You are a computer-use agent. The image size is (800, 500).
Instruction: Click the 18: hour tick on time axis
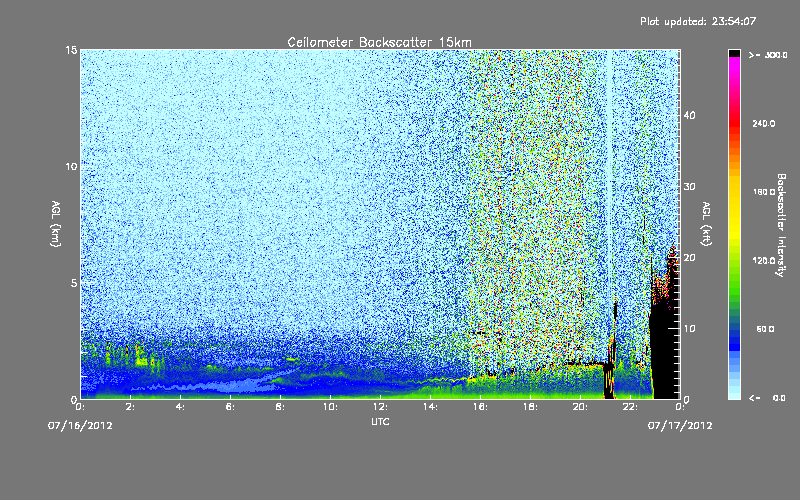pos(531,407)
